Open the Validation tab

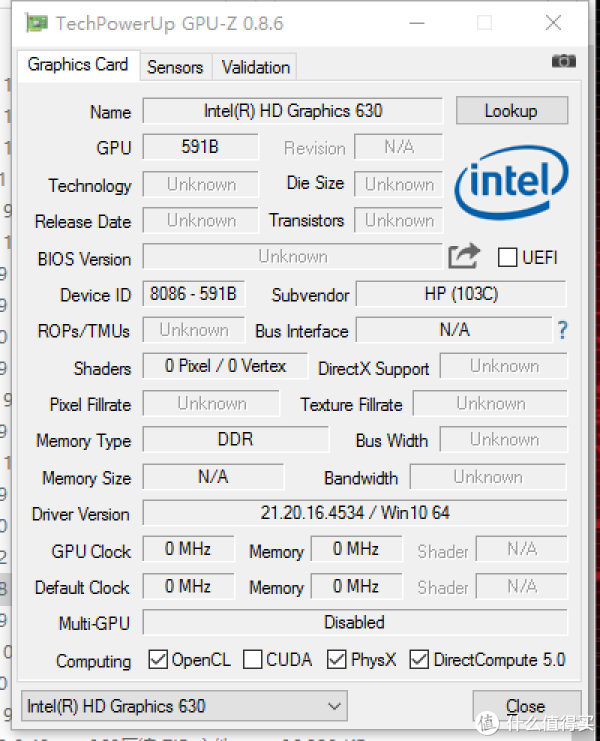tap(256, 67)
